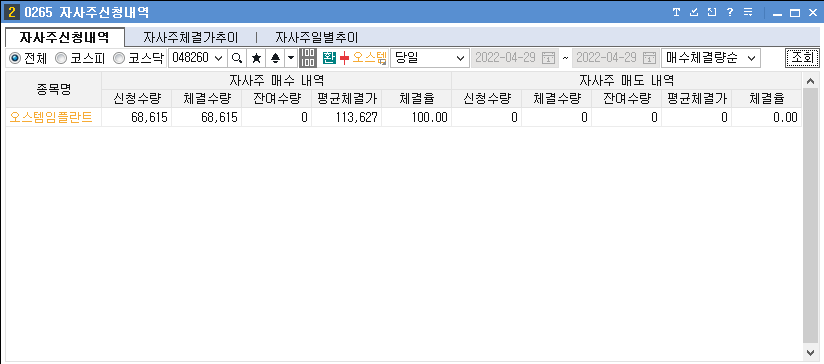Screen dimensions: 824x364
Task: Click scrollbar down arrow of the table
Action: point(810,351)
